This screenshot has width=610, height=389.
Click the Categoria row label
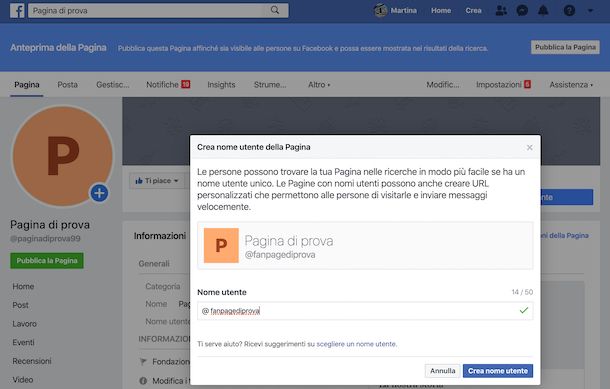[x=163, y=286]
